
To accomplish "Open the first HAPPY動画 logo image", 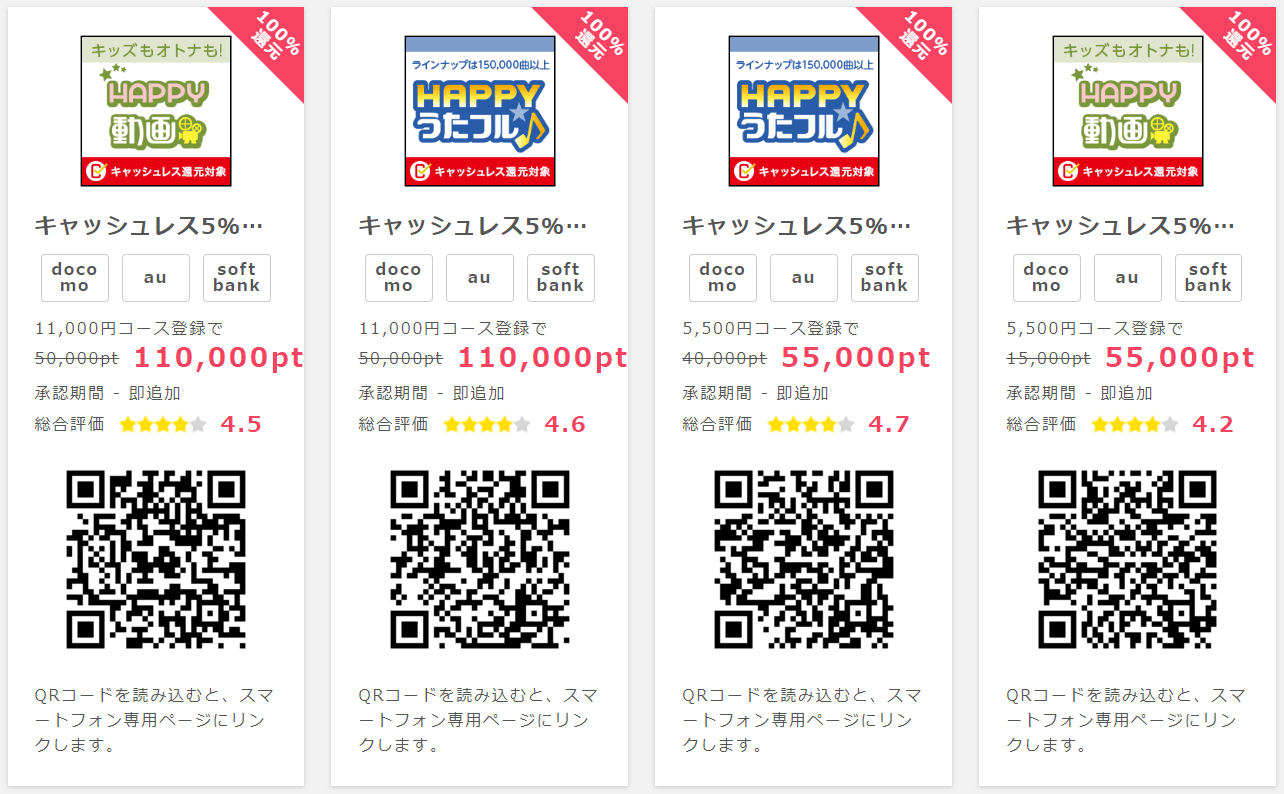I will 156,111.
